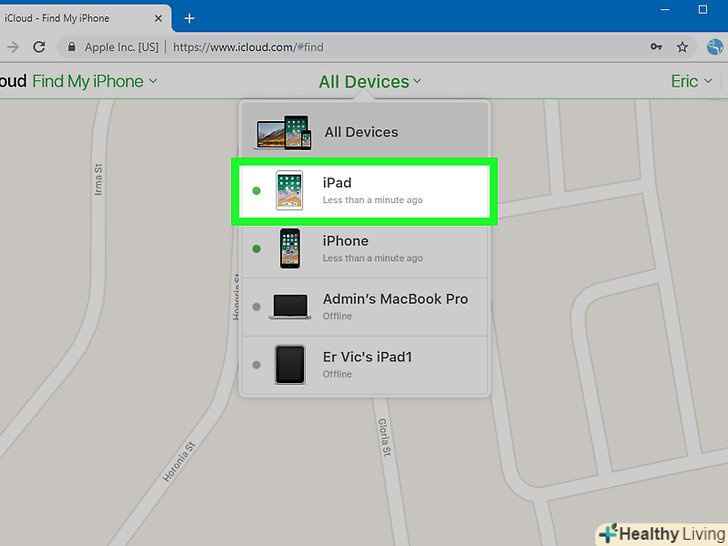Click the padlock site security icon
The width and height of the screenshot is (728, 546).
coord(72,47)
